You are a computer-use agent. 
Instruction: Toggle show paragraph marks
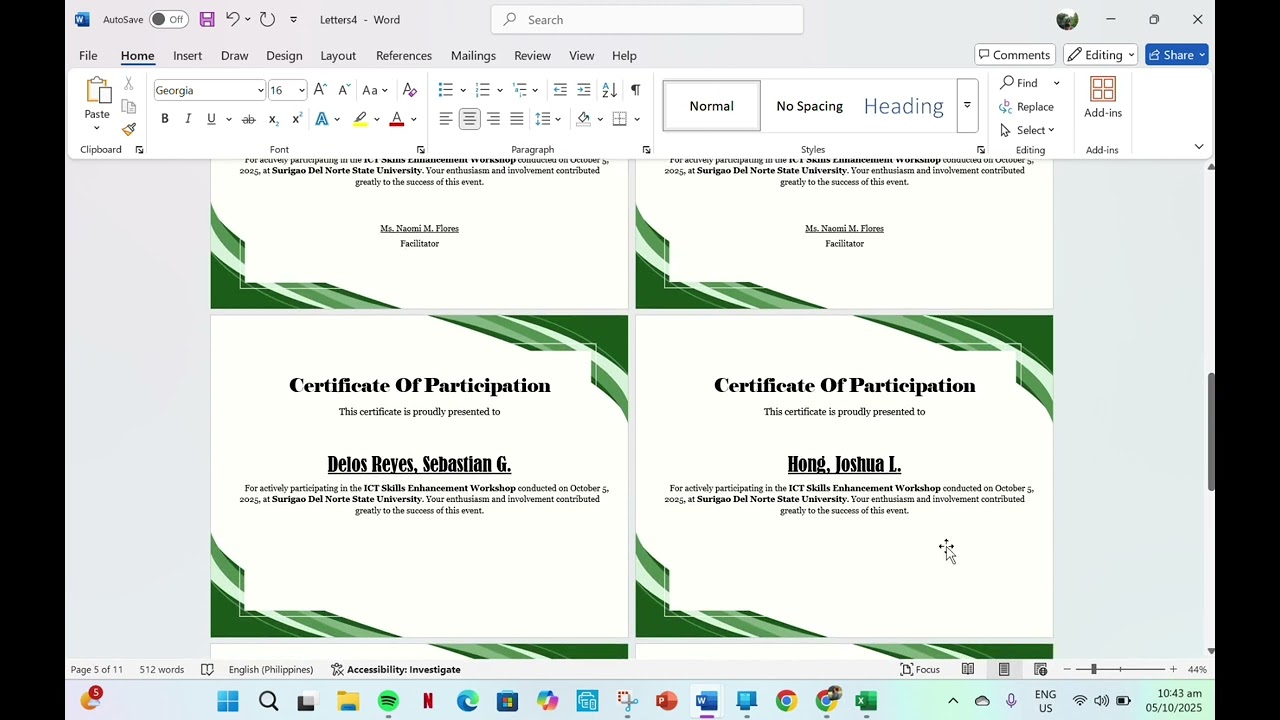click(x=635, y=90)
